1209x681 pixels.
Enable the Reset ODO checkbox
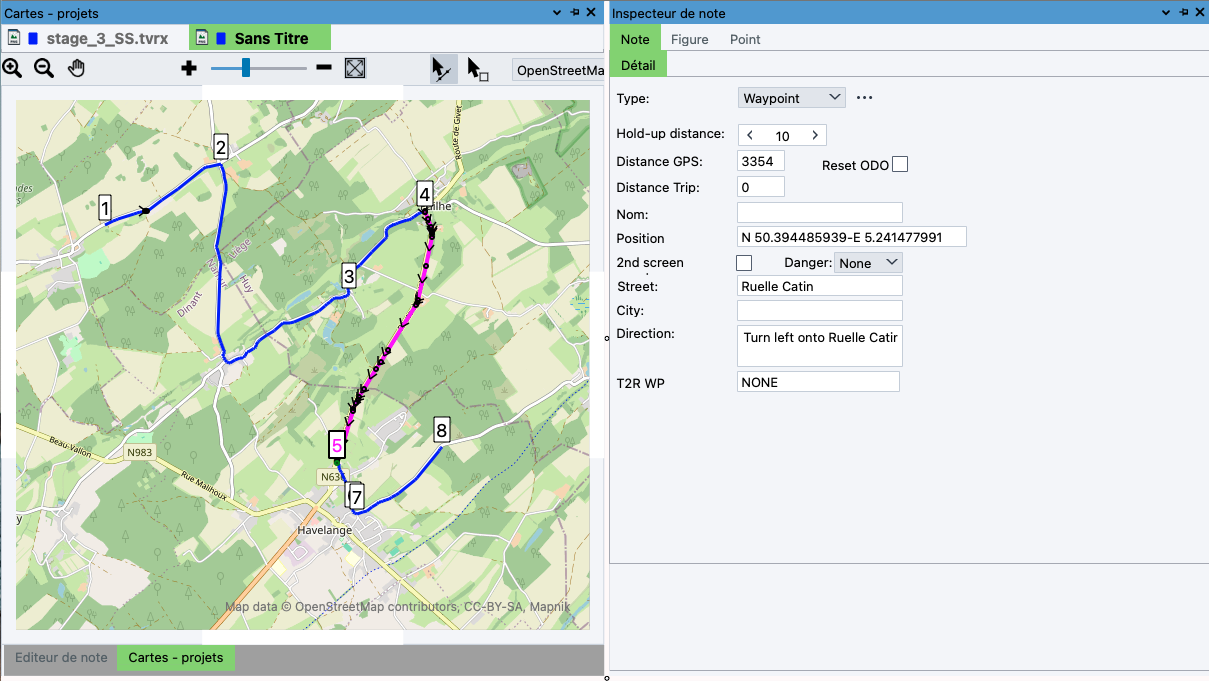point(900,164)
